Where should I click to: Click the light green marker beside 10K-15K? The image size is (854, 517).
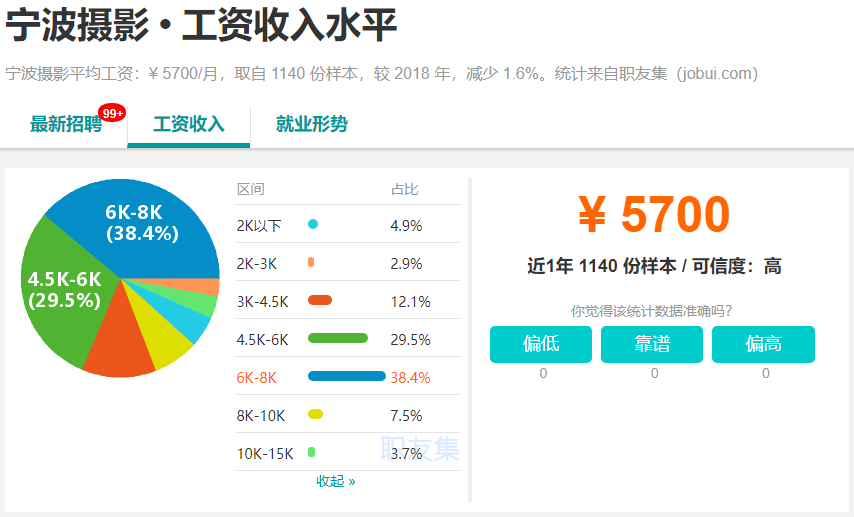312,452
